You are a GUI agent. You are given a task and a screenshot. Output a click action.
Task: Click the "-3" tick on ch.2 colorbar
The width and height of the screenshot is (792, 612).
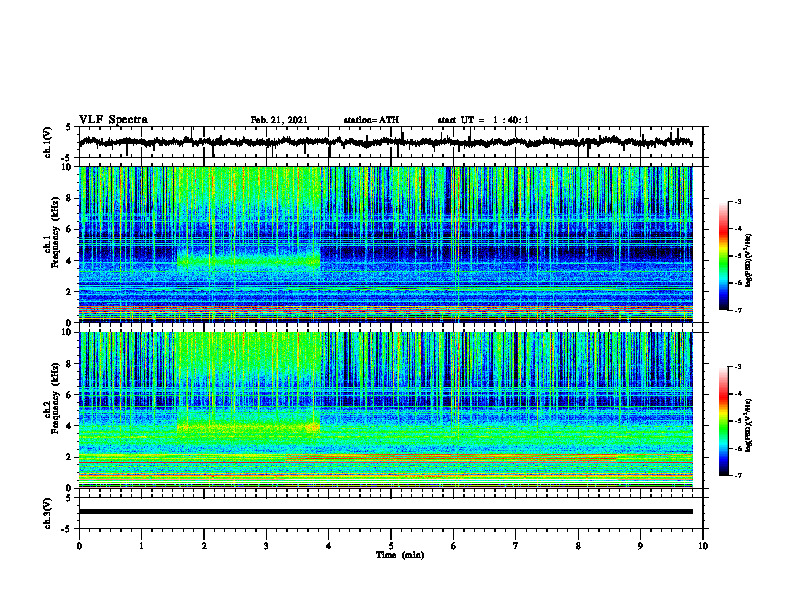tap(737, 367)
